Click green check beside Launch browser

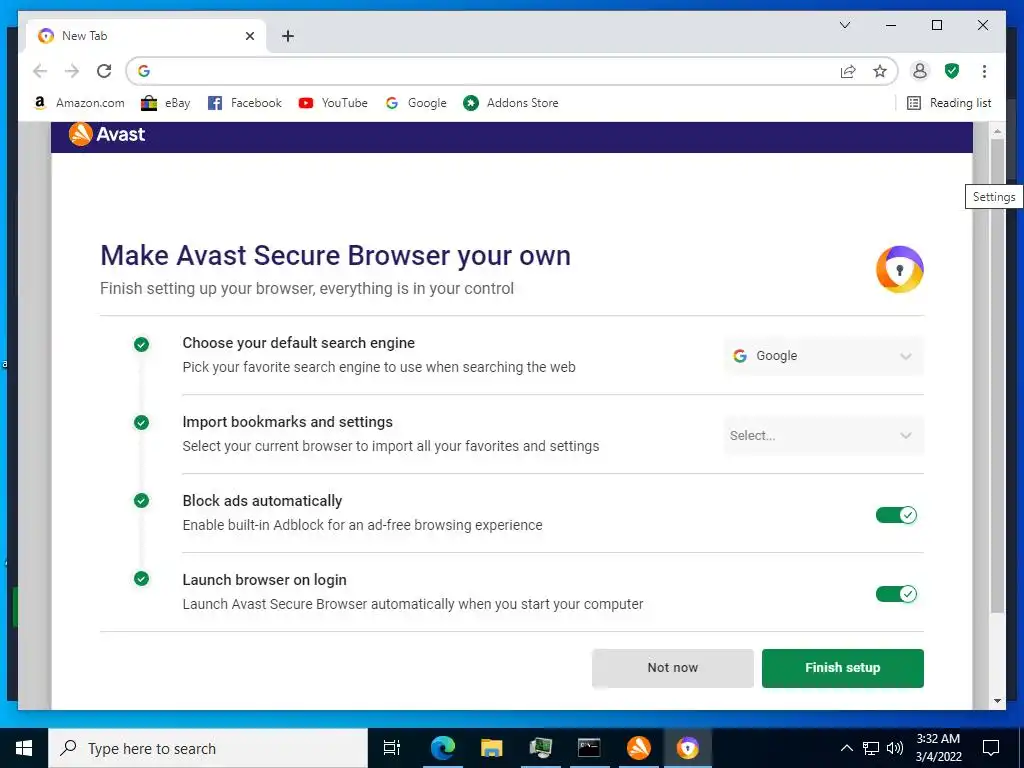141,579
